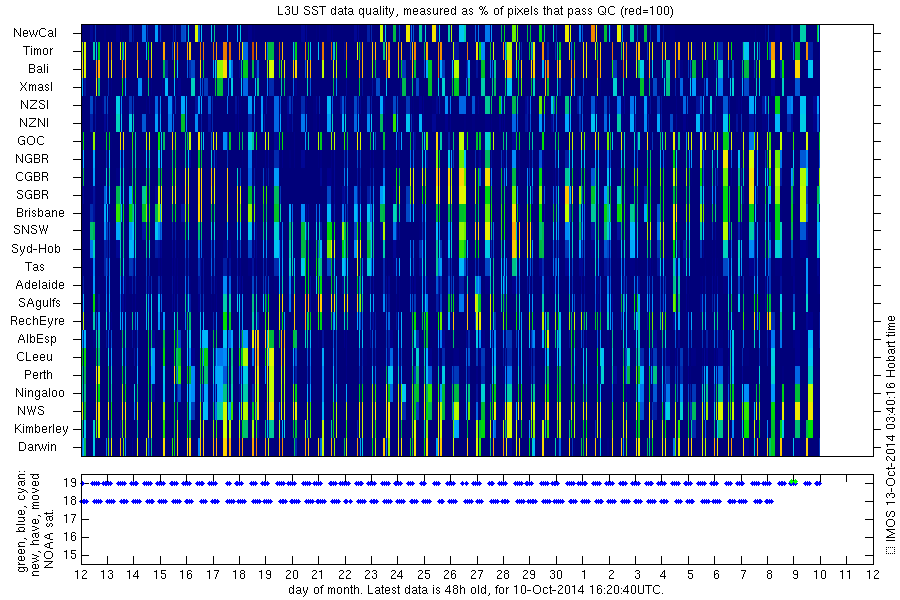Click the SAgulfs row label

(39, 303)
